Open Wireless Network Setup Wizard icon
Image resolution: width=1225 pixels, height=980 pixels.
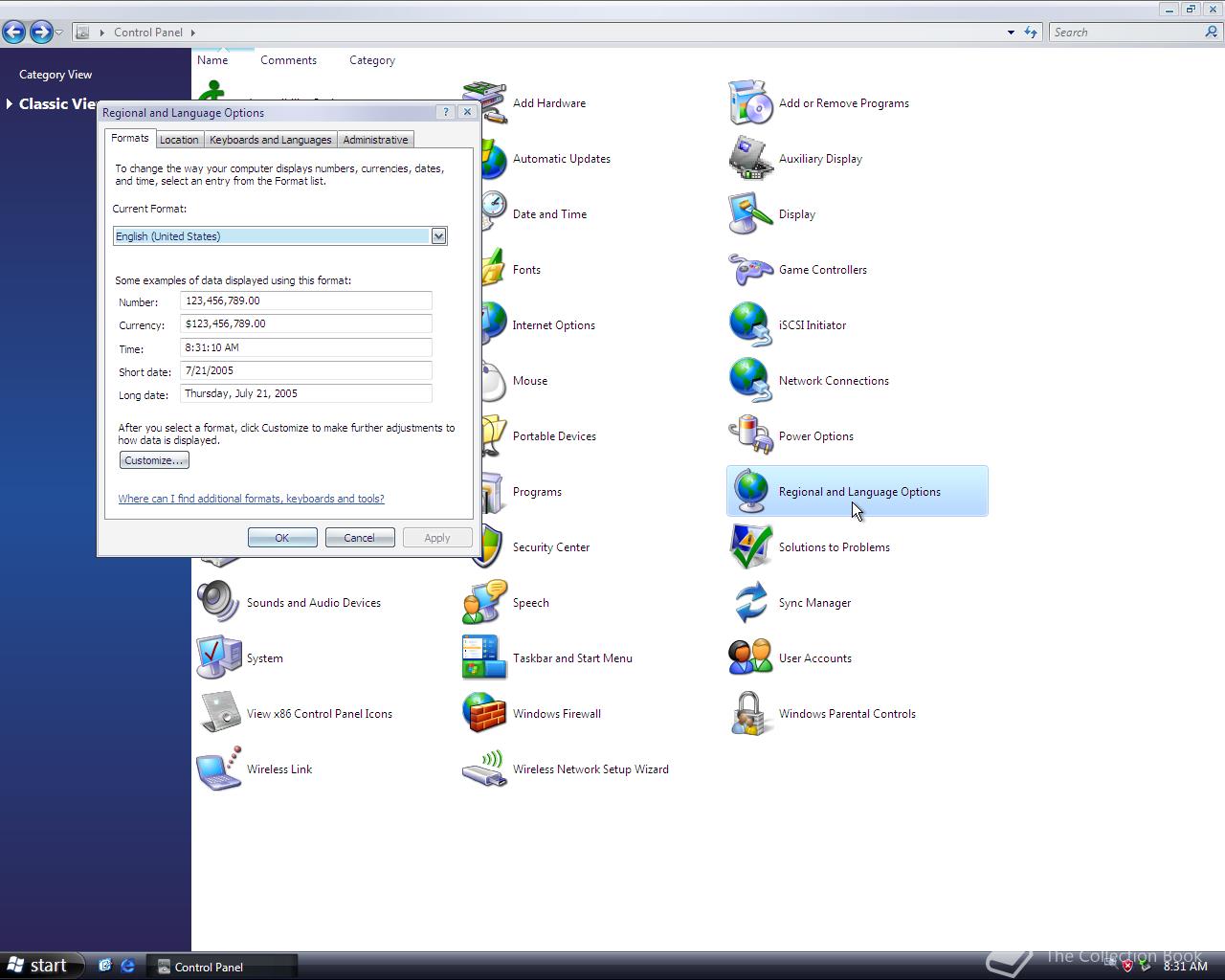click(484, 769)
